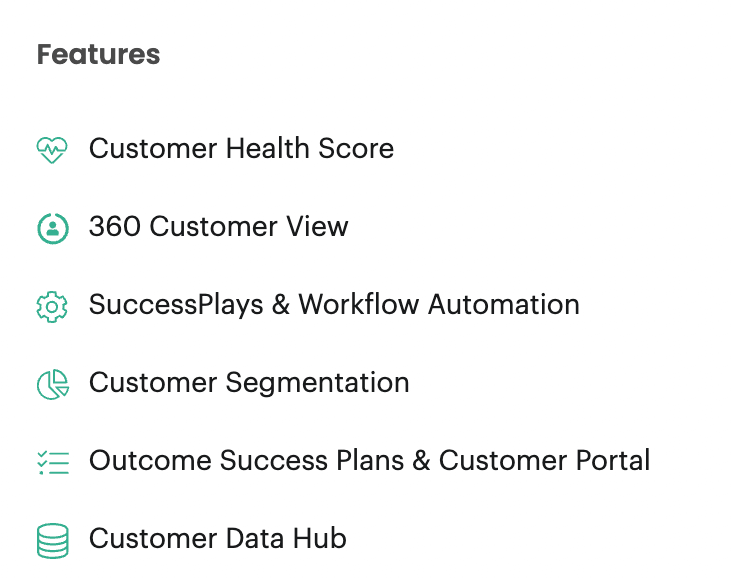Select the Features heading

tap(99, 54)
